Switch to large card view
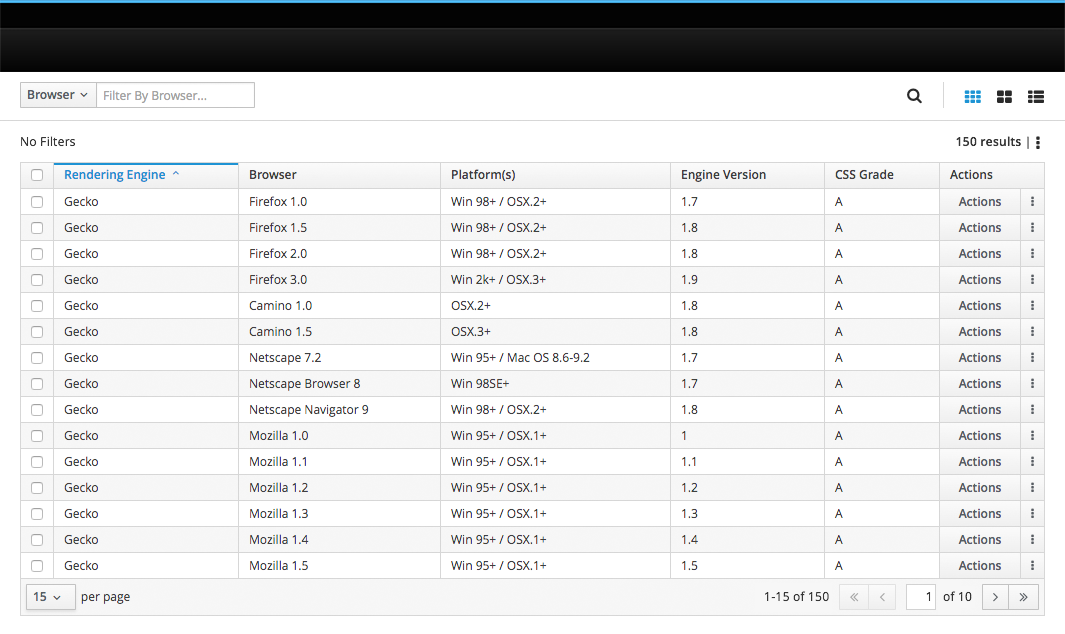The height and width of the screenshot is (634, 1065). tap(1004, 96)
